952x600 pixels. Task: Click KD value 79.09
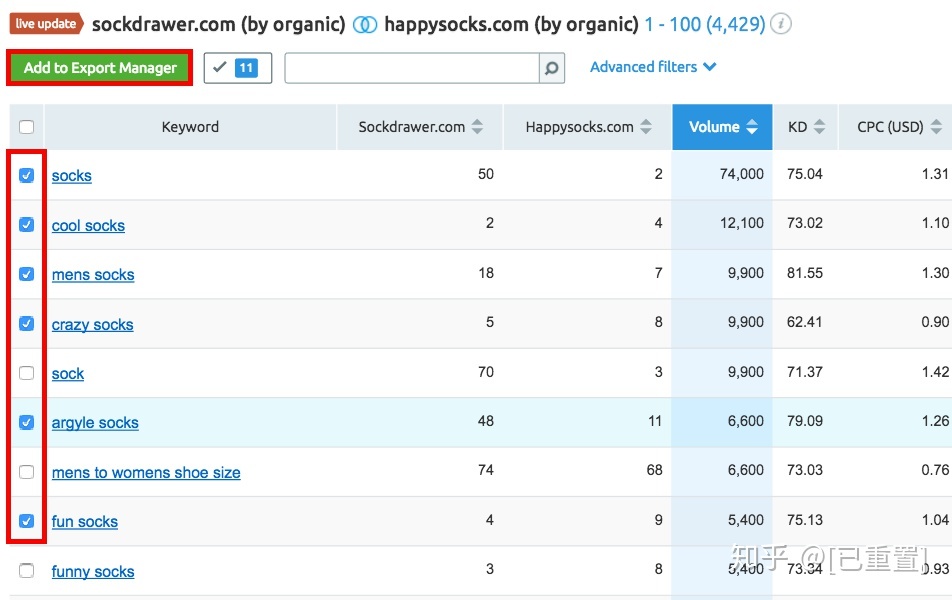click(x=804, y=421)
